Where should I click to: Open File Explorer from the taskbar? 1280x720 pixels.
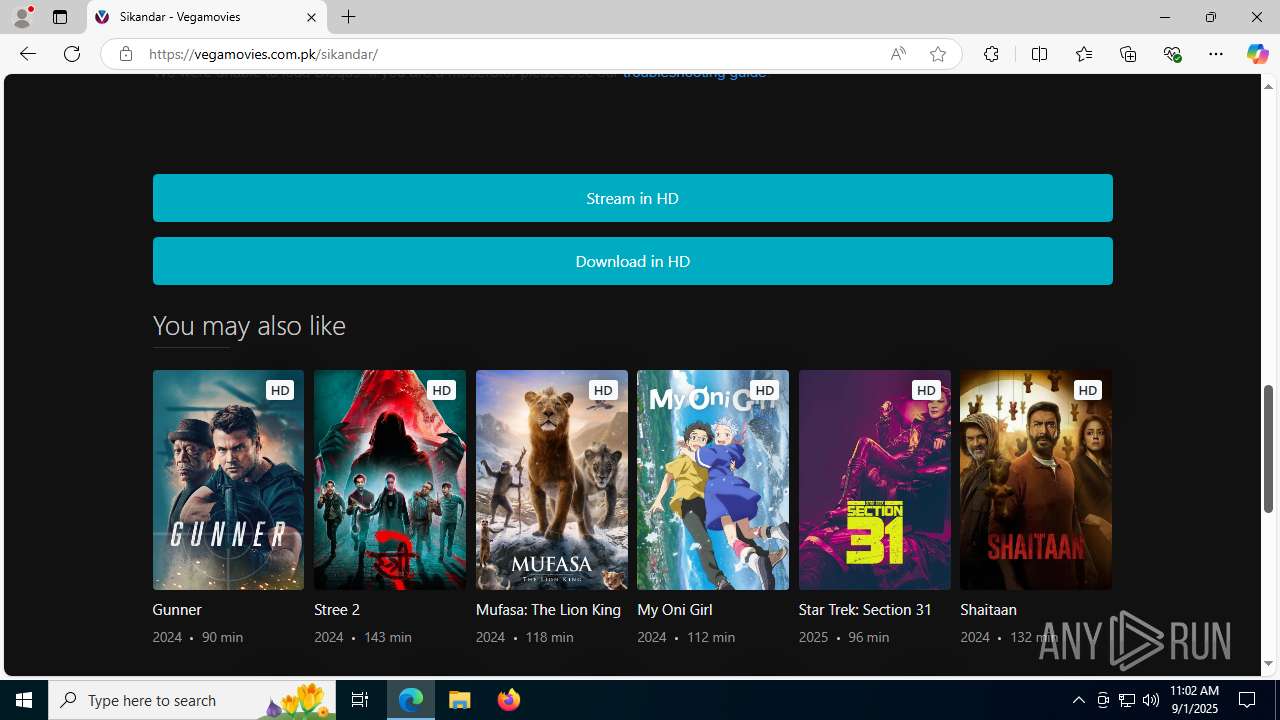pos(460,700)
